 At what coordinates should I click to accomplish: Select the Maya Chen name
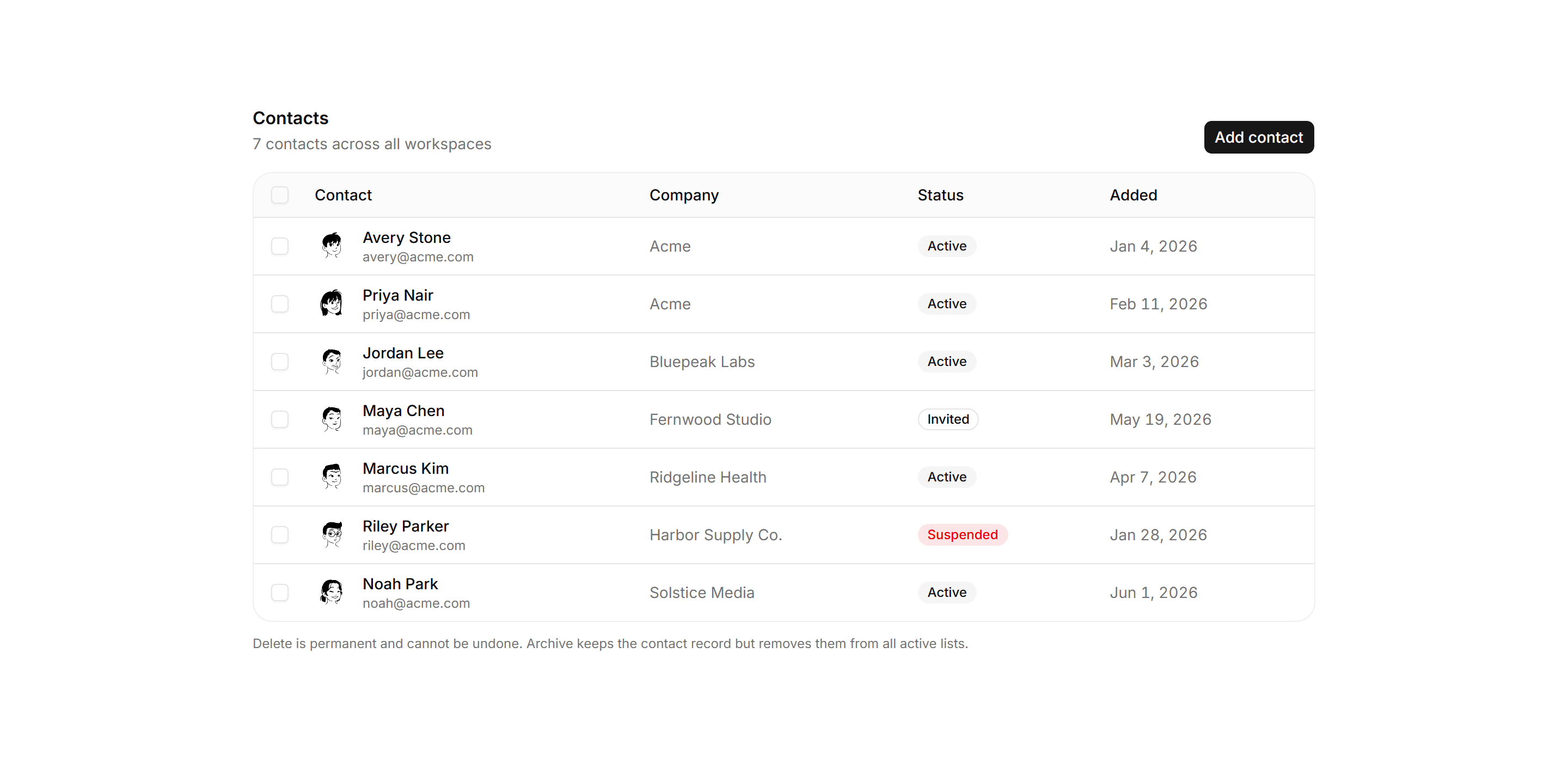click(x=403, y=411)
